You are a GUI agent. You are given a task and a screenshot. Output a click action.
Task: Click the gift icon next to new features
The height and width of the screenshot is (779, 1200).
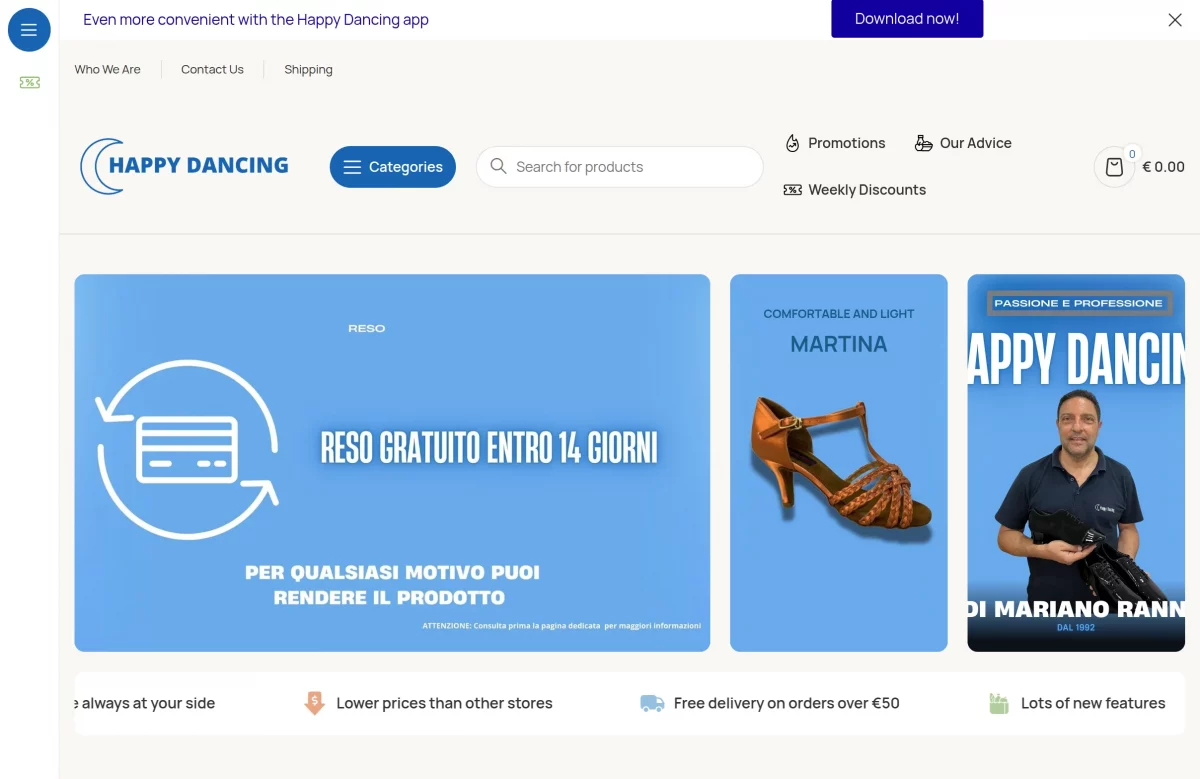click(998, 703)
